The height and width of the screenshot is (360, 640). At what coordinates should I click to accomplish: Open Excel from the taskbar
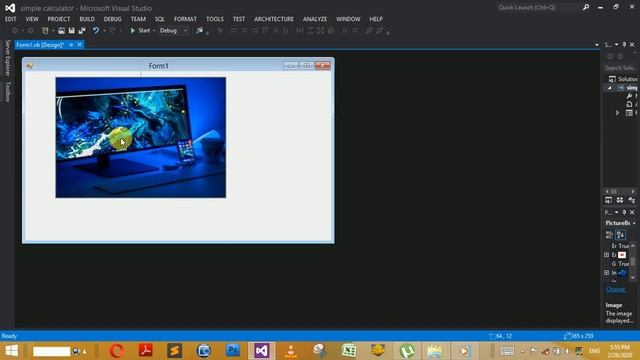pyautogui.click(x=349, y=351)
